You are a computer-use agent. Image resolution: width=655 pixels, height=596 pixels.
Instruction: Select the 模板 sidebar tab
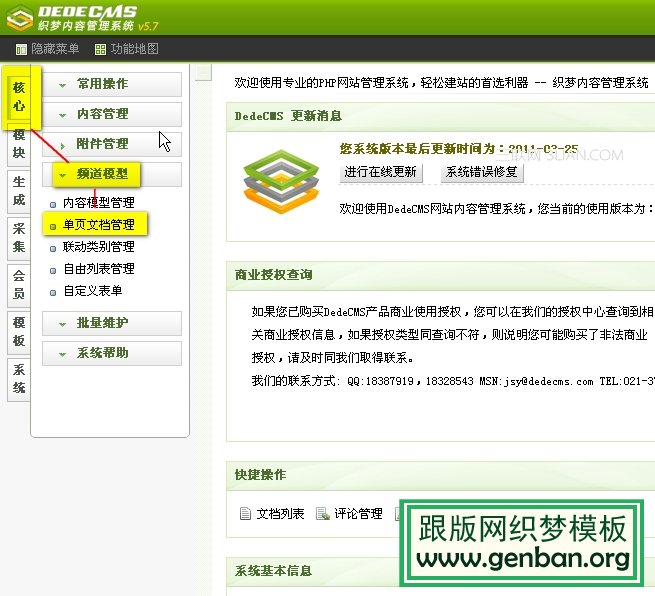[x=19, y=332]
